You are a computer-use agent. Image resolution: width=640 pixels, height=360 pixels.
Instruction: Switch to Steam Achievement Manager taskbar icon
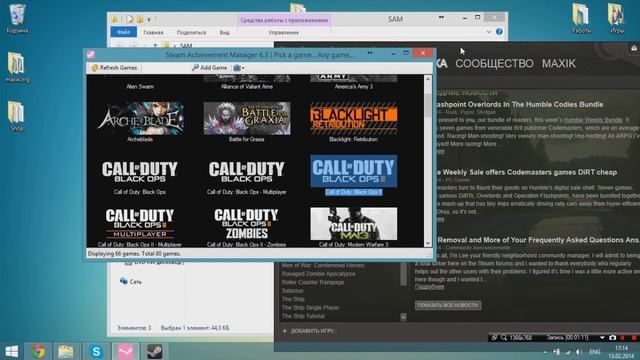[x=125, y=351]
